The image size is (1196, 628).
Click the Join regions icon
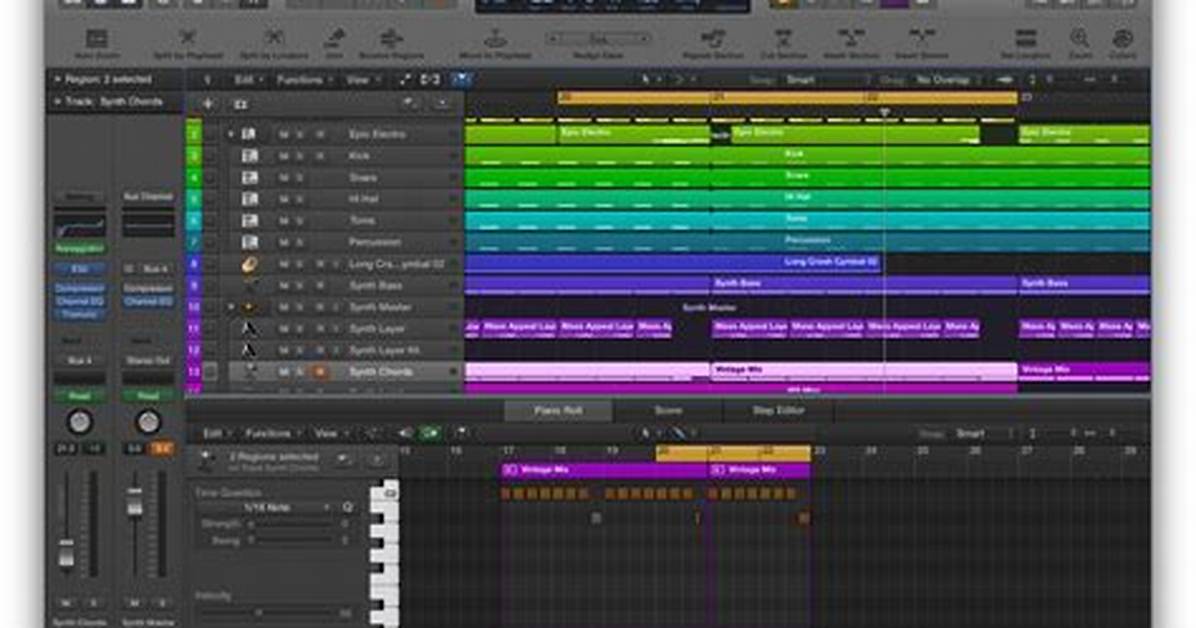[334, 37]
